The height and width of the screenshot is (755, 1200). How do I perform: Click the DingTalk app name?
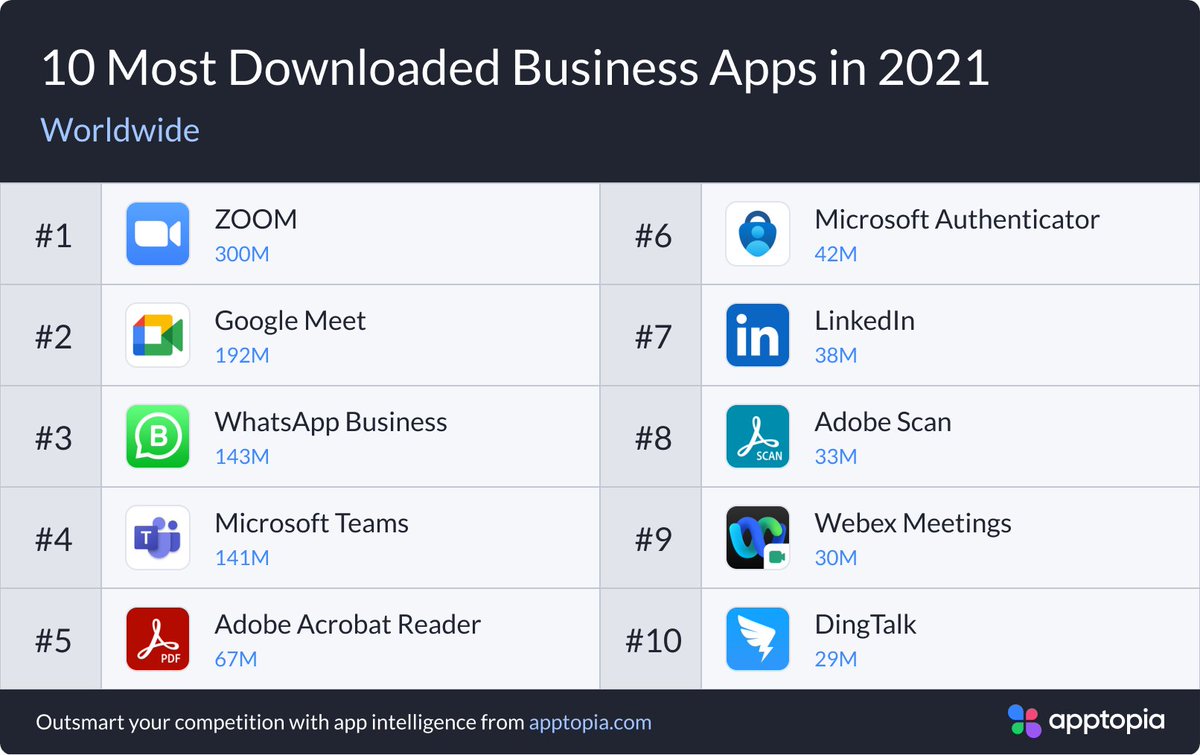(866, 625)
